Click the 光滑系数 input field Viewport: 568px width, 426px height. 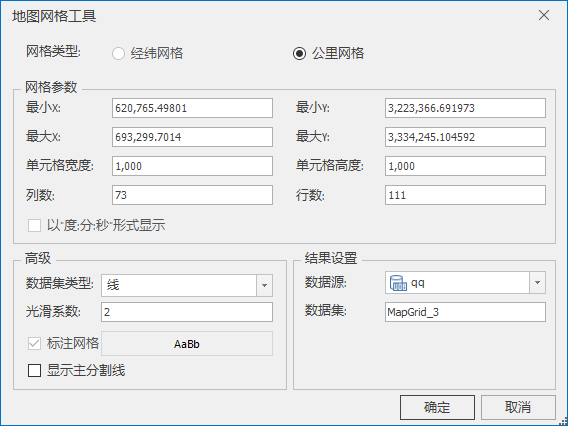(187, 312)
